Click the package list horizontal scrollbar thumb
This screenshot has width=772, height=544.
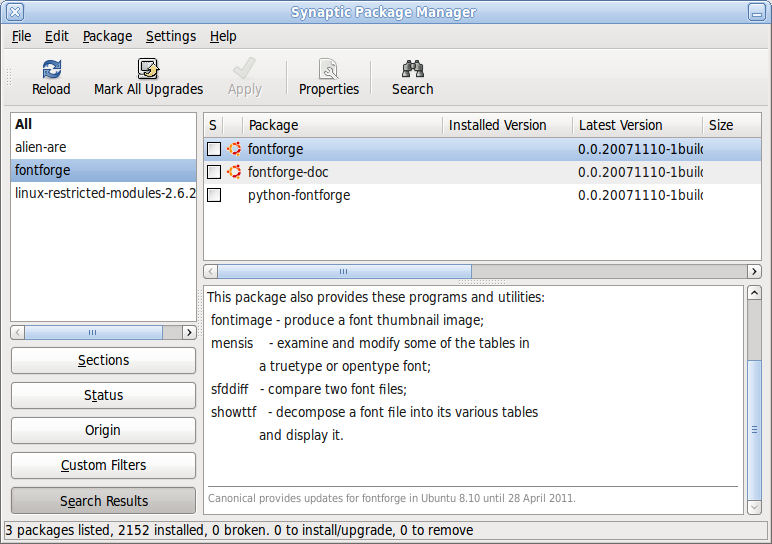pos(344,271)
